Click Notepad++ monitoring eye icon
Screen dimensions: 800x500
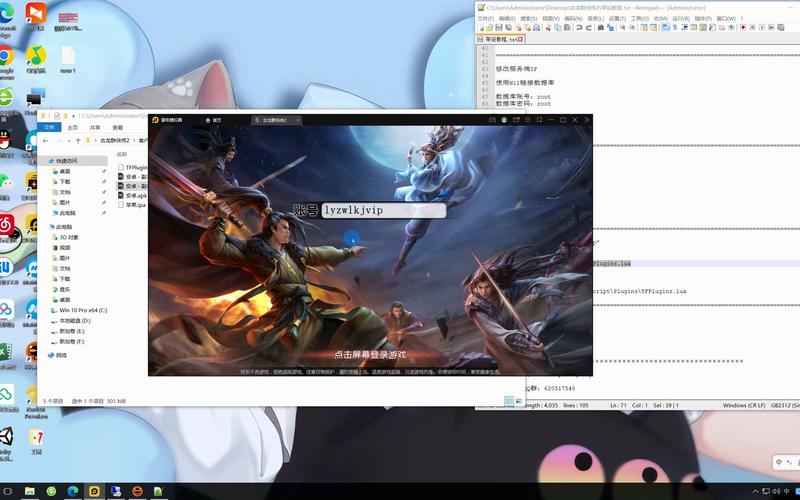tap(732, 28)
